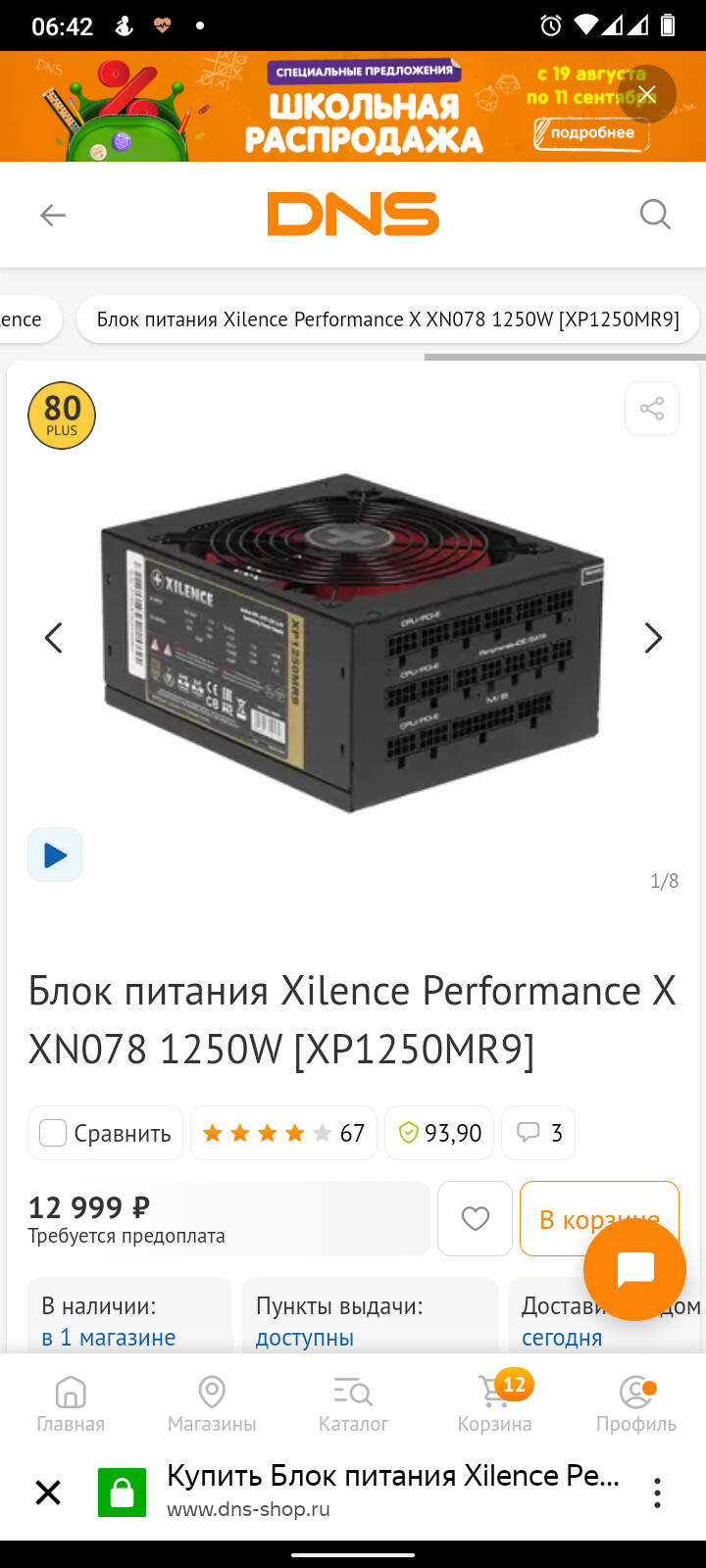Screen dimensions: 706x1568
Task: Show next product image arrow
Action: coord(653,638)
